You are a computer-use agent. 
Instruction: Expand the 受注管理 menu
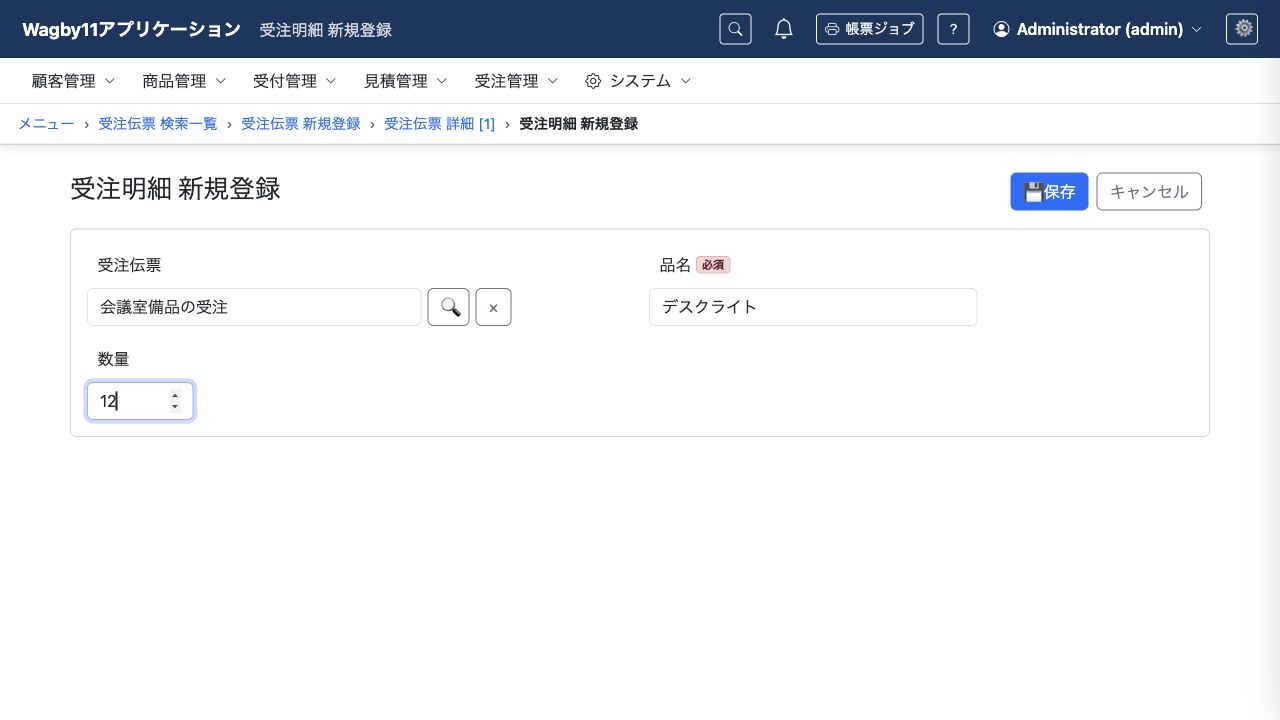pyautogui.click(x=516, y=81)
